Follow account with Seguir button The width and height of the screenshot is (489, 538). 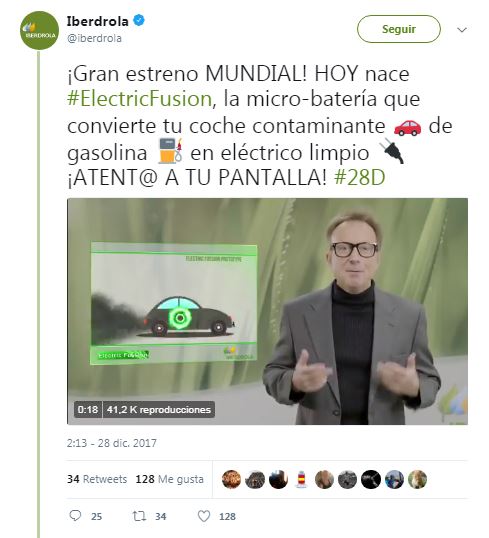pos(399,29)
